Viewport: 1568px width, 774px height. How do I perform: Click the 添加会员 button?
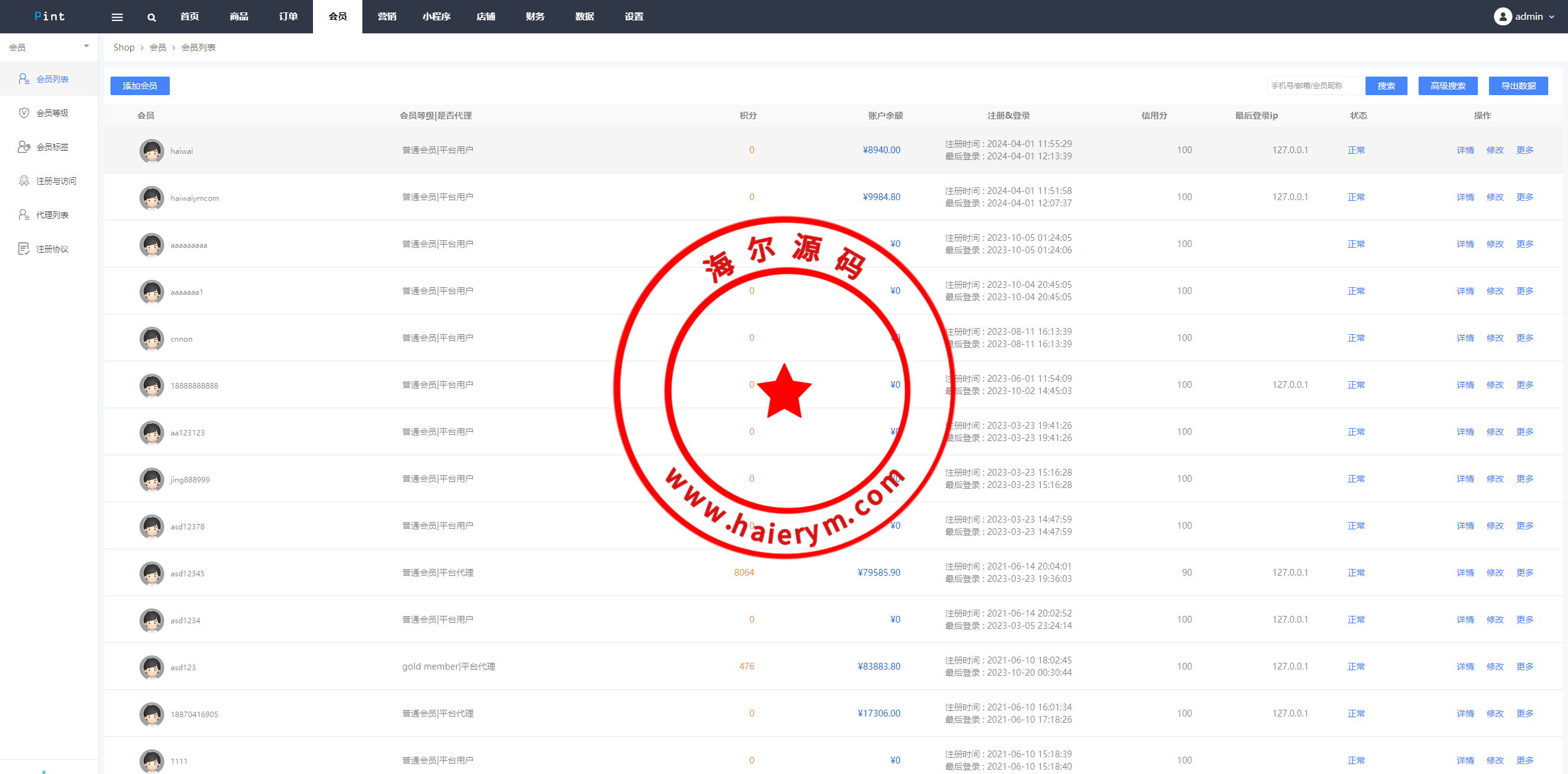point(140,86)
